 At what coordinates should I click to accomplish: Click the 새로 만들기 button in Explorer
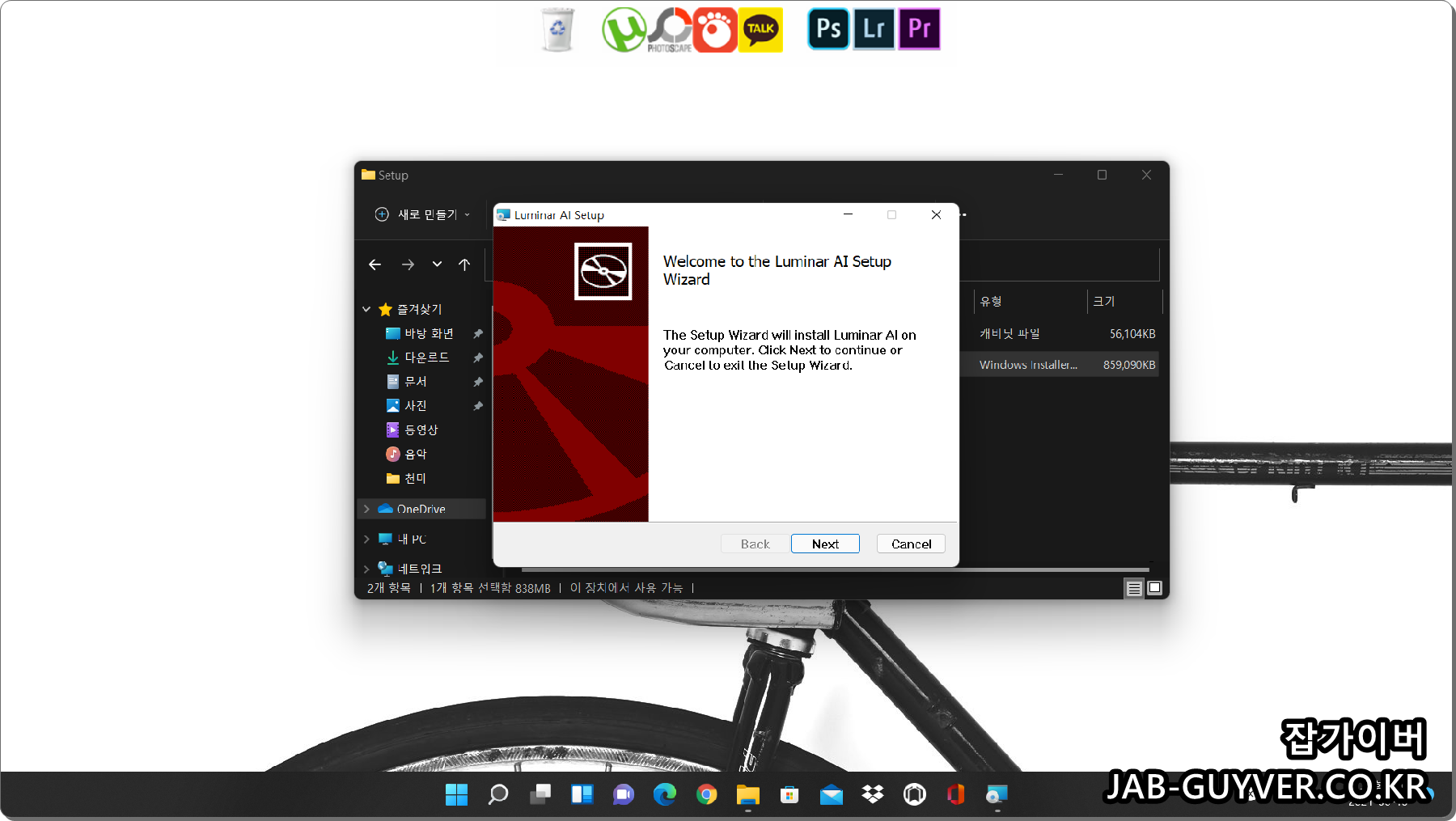[x=422, y=214]
